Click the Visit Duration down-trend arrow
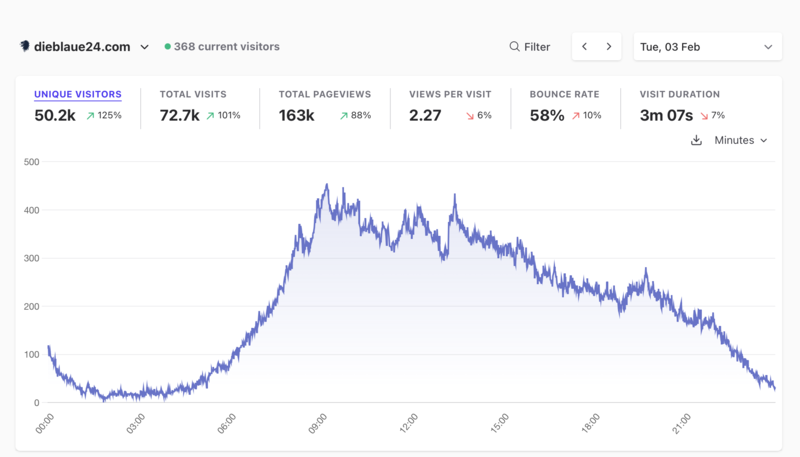800x457 pixels. 704,116
